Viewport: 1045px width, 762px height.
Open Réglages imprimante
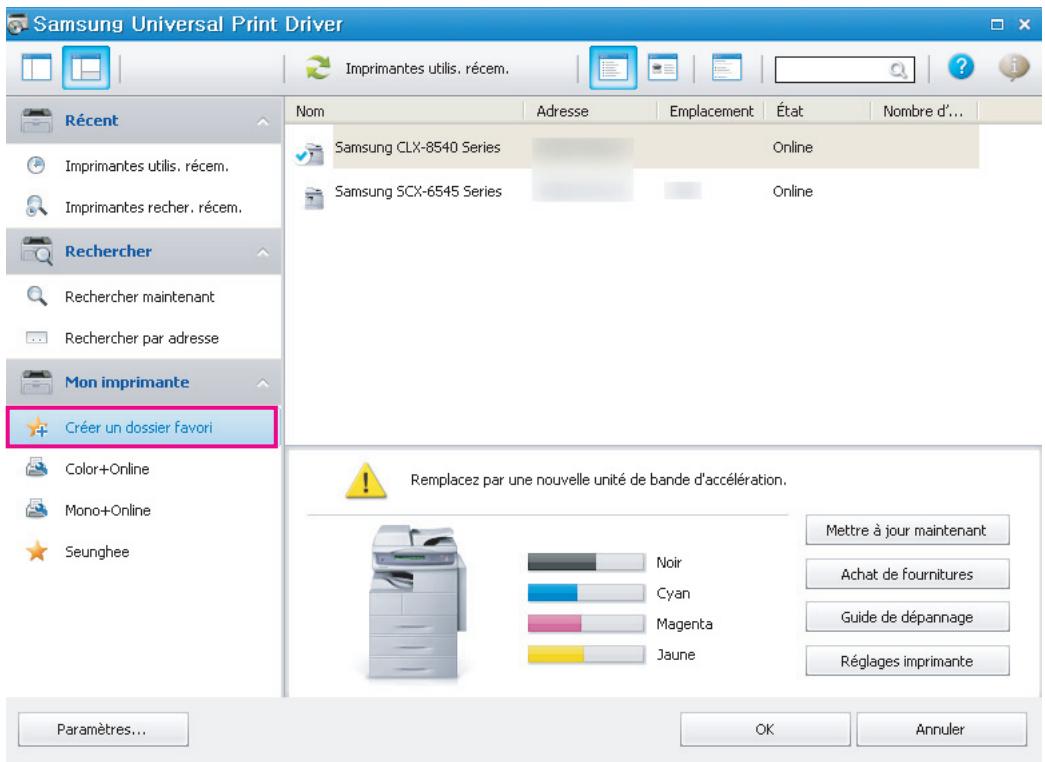(907, 661)
